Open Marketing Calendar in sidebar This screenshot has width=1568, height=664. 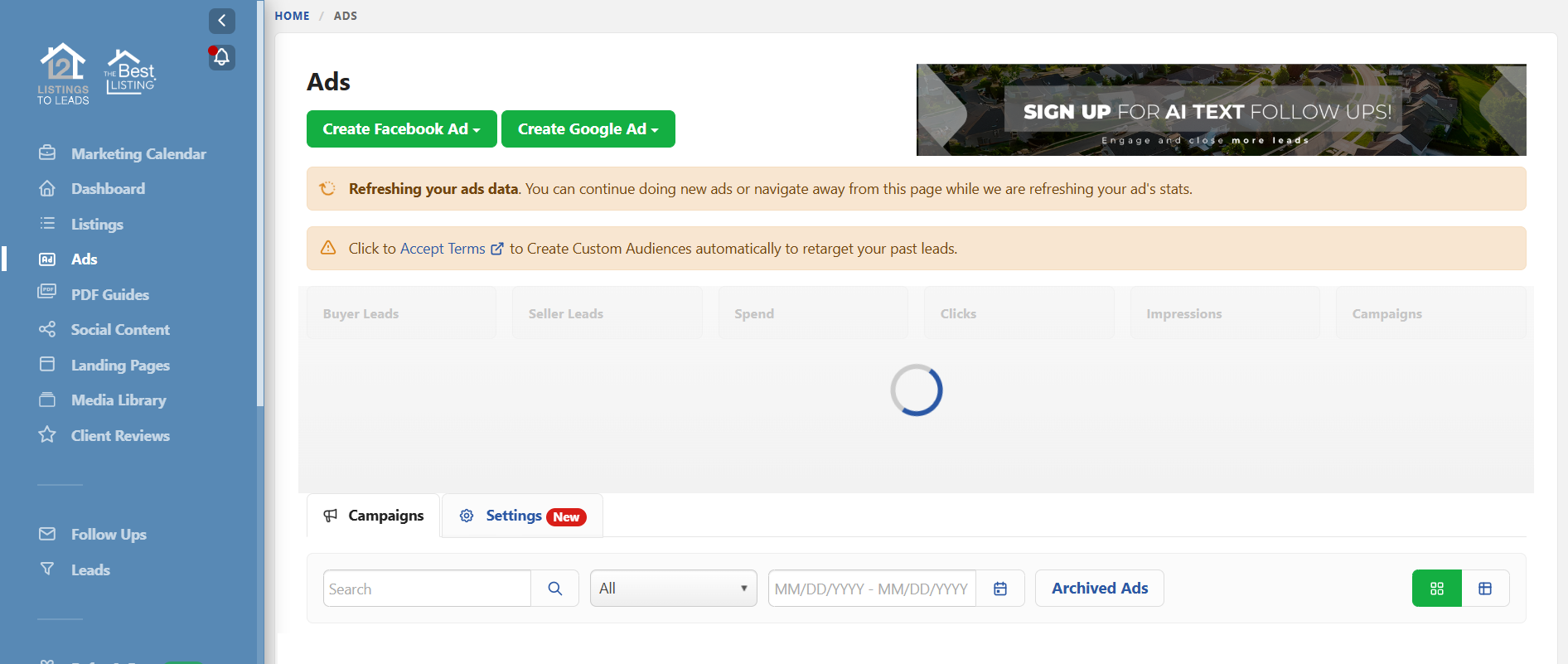(138, 154)
